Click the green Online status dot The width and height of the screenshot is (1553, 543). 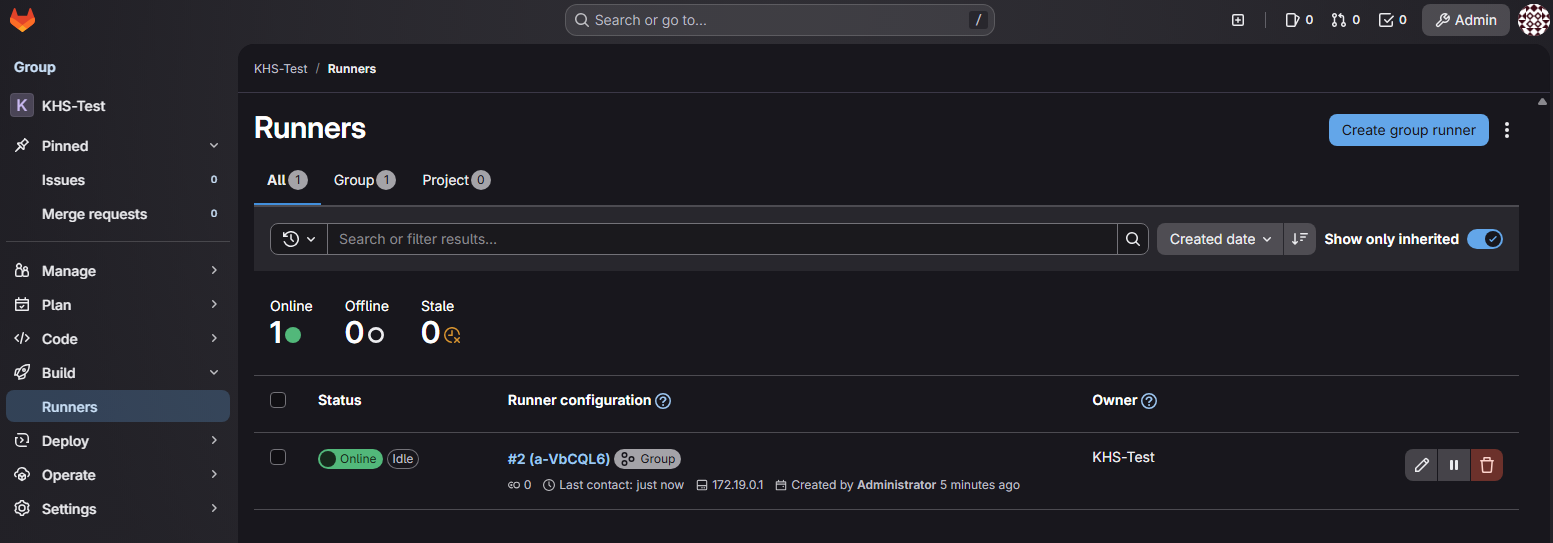click(x=293, y=335)
